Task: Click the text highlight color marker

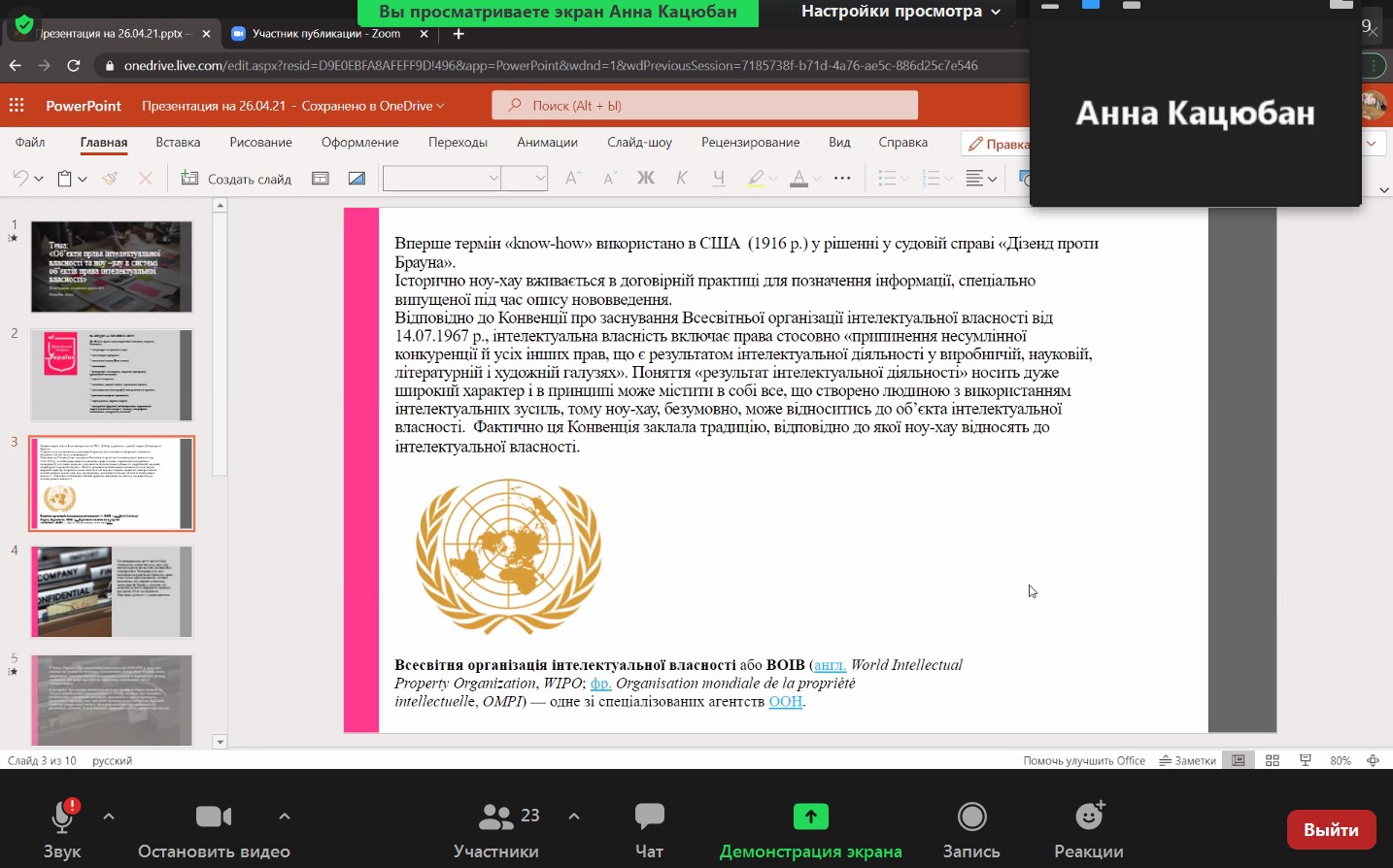Action: pyautogui.click(x=756, y=178)
